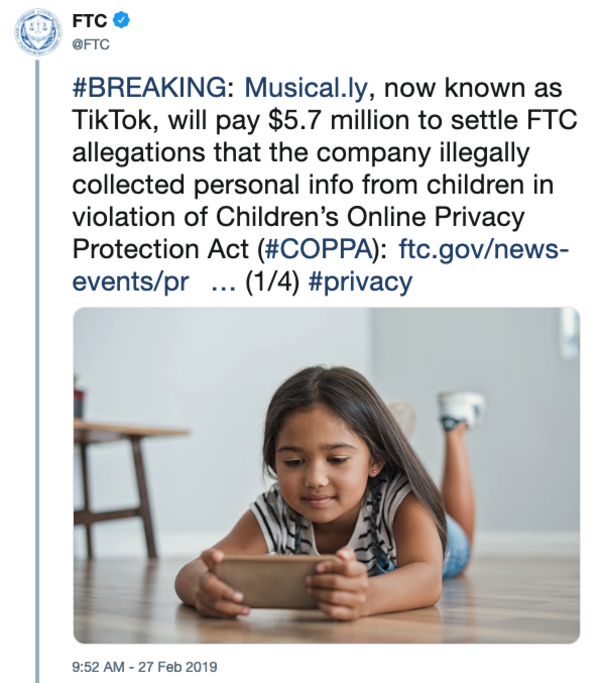The width and height of the screenshot is (600, 683).
Task: Click the FTC profile avatar
Action: point(39,30)
